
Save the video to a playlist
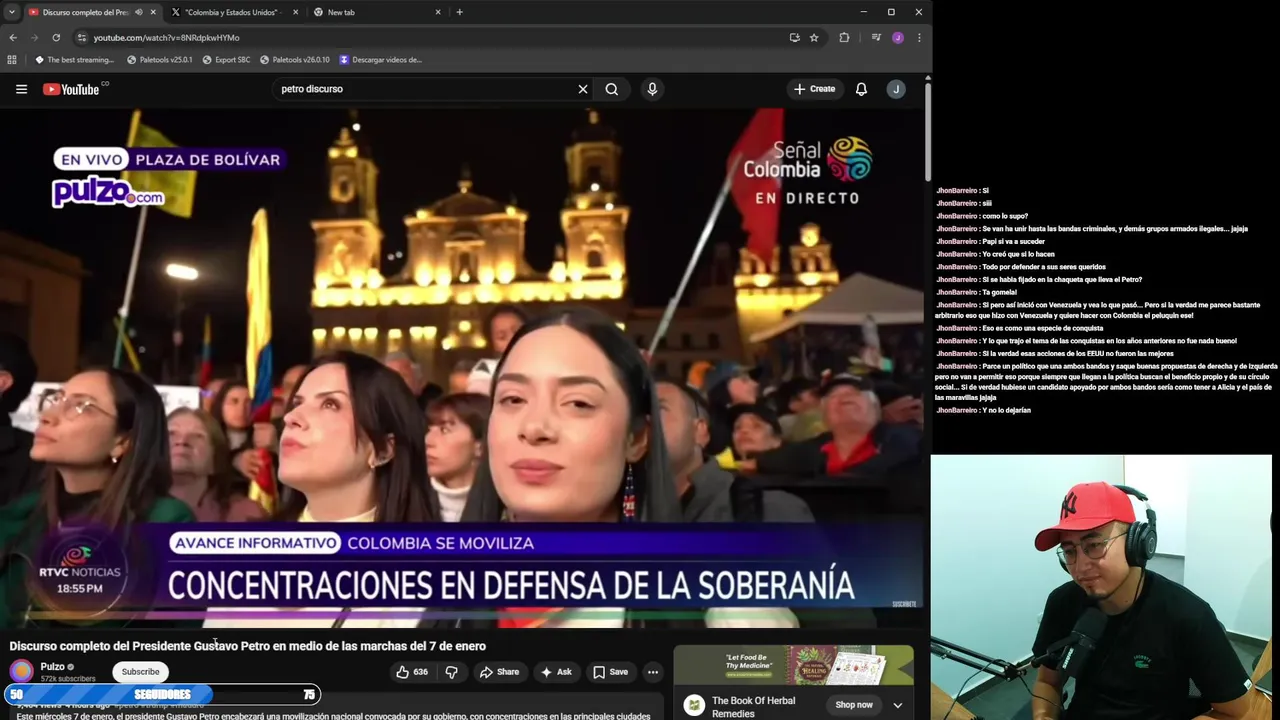610,672
